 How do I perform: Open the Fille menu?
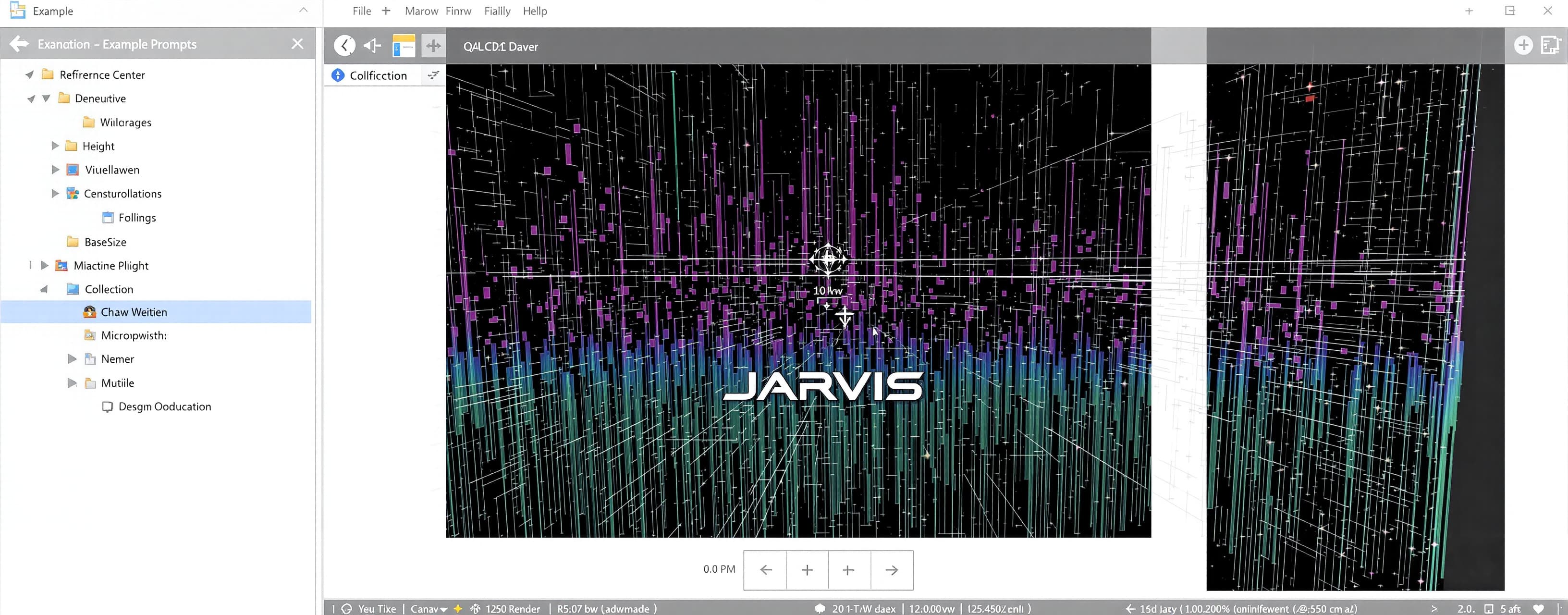pyautogui.click(x=362, y=11)
